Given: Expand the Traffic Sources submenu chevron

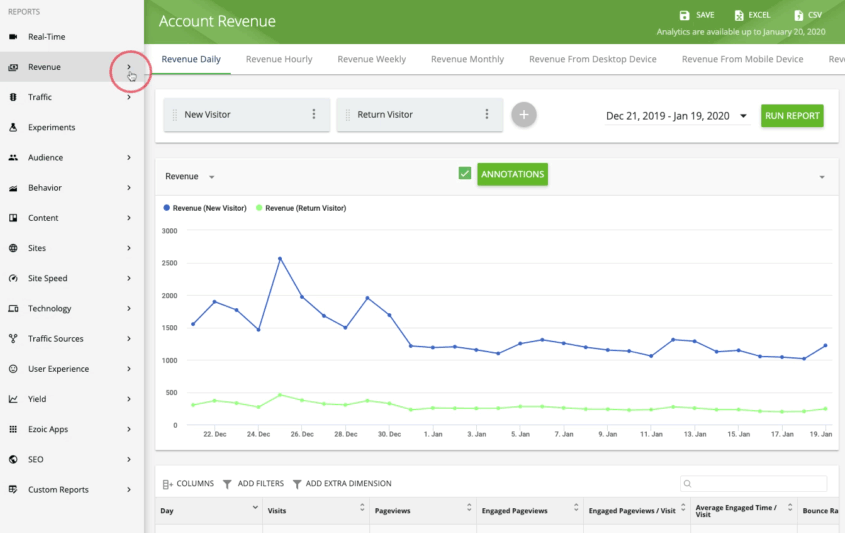Looking at the screenshot, I should [129, 338].
